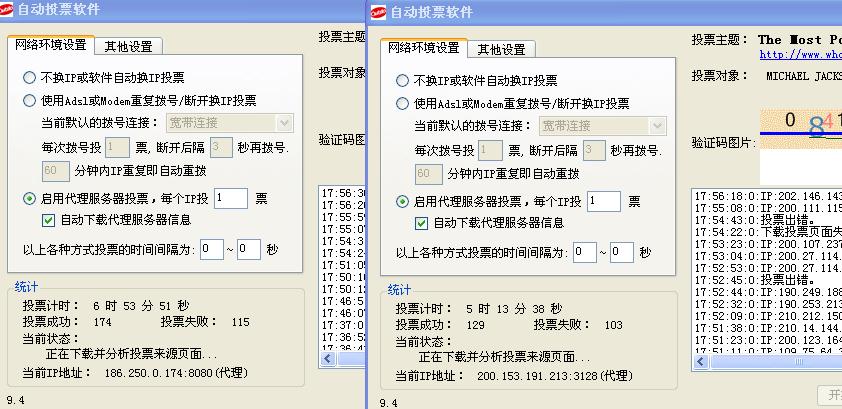
Task: Choose ADSL/Modem redial option in the front window
Action: click(x=403, y=104)
